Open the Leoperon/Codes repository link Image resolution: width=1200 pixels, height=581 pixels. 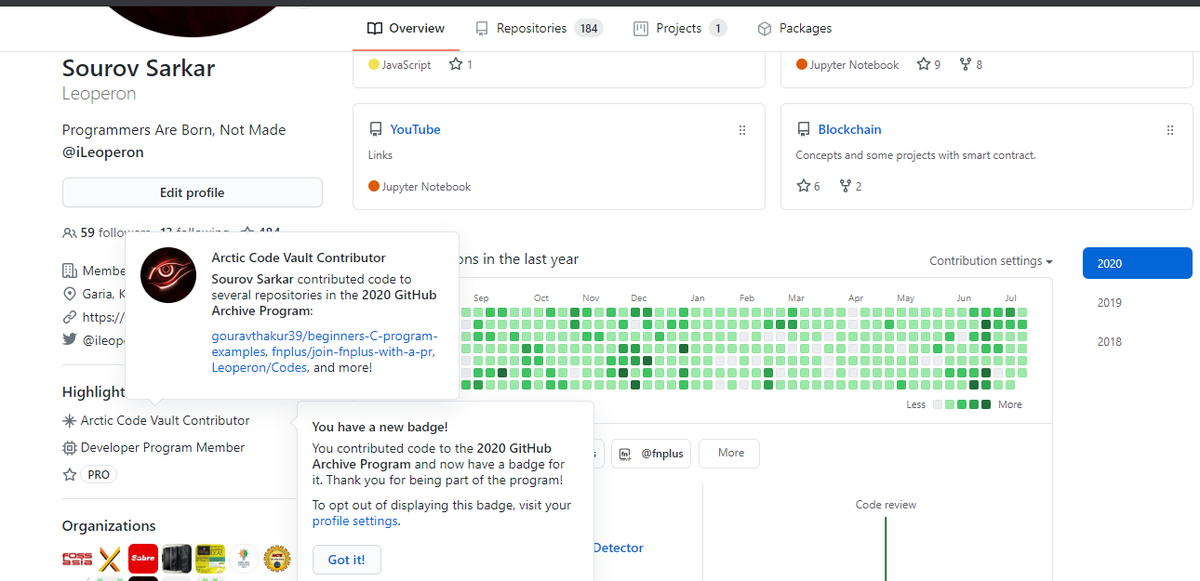(x=259, y=368)
